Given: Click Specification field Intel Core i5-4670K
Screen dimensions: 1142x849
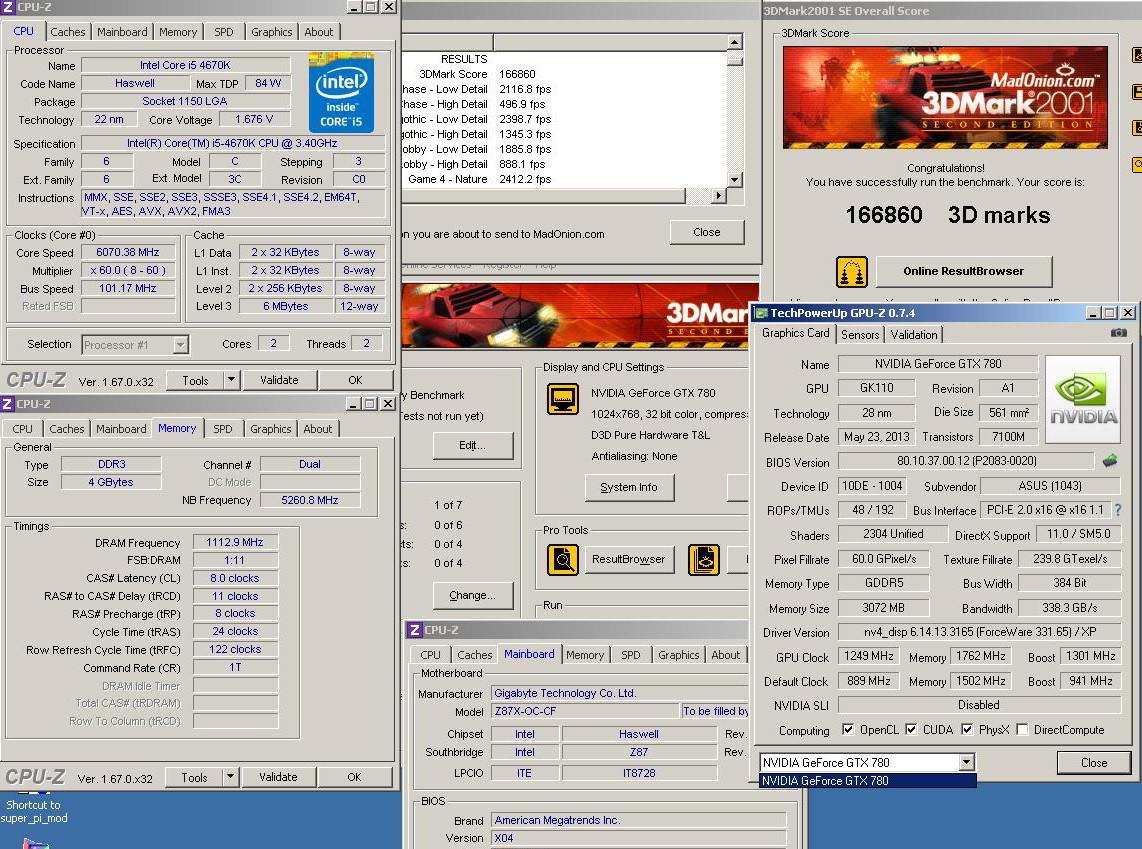Looking at the screenshot, I should click(x=232, y=143).
